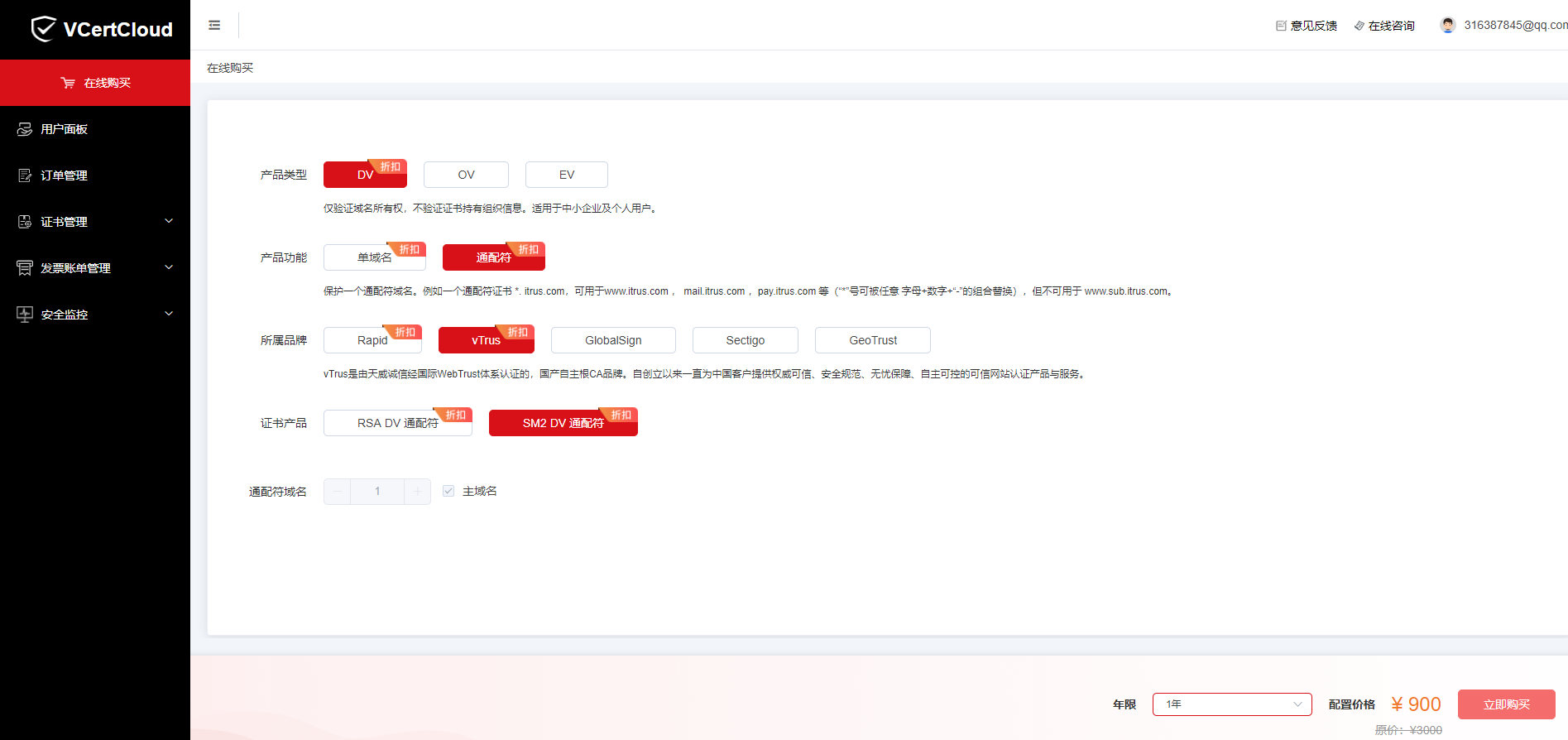
Task: Click the 意见反馈 feedback icon
Action: coord(1281,26)
